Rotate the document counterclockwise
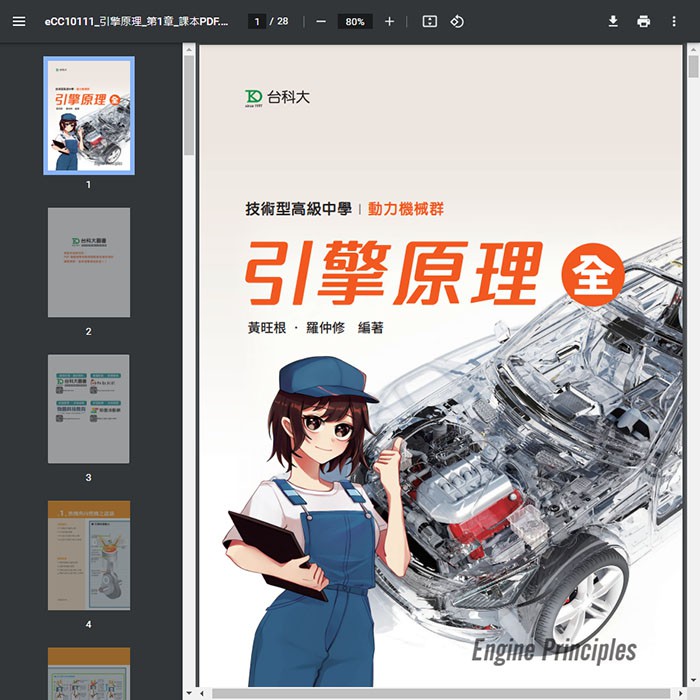Viewport: 700px width, 700px height. [457, 21]
